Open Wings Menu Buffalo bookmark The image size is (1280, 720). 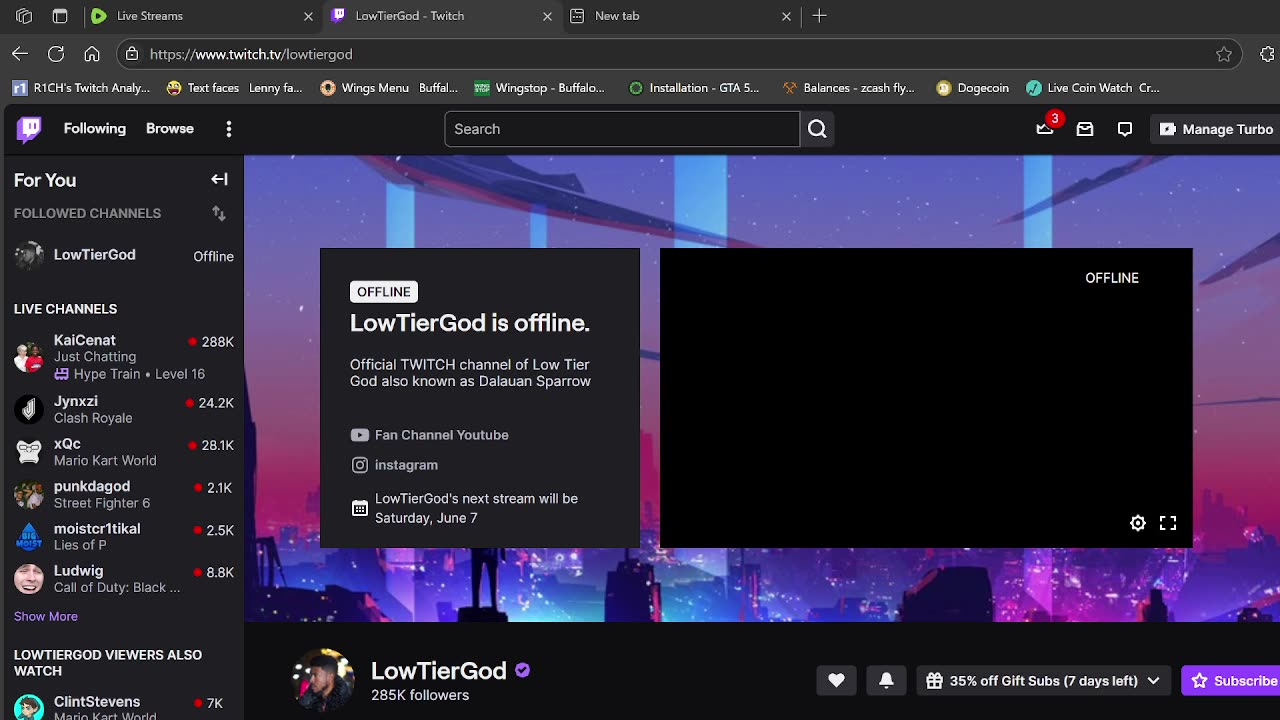pyautogui.click(x=389, y=88)
